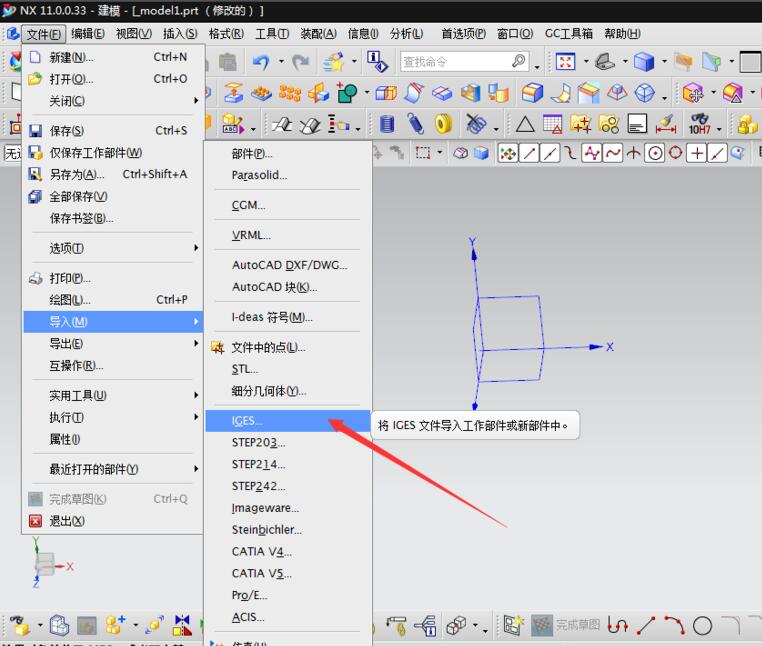
Task: Click the pattern feature orange dots icon
Action: coord(290,92)
